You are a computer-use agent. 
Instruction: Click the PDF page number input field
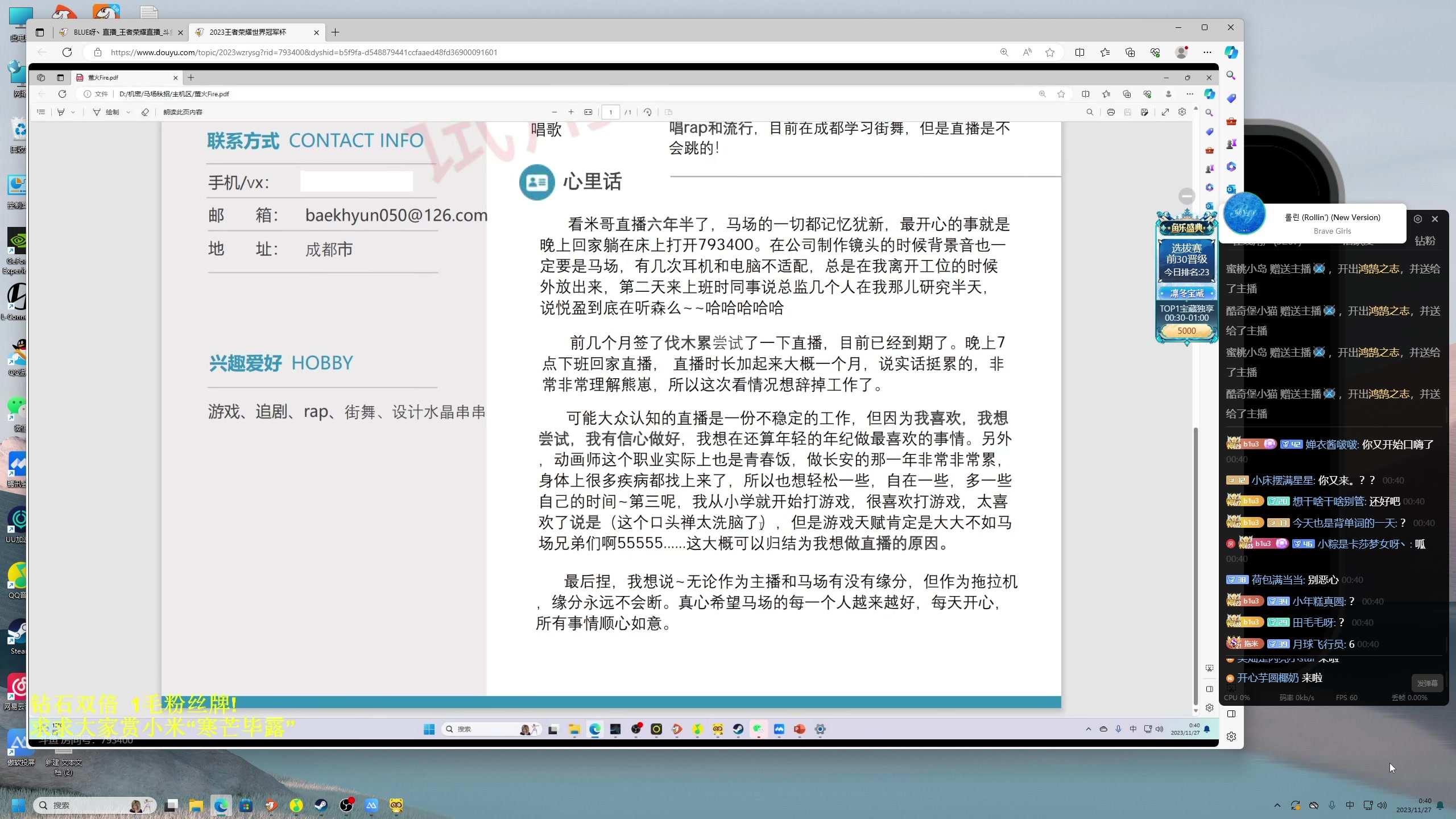[x=610, y=112]
